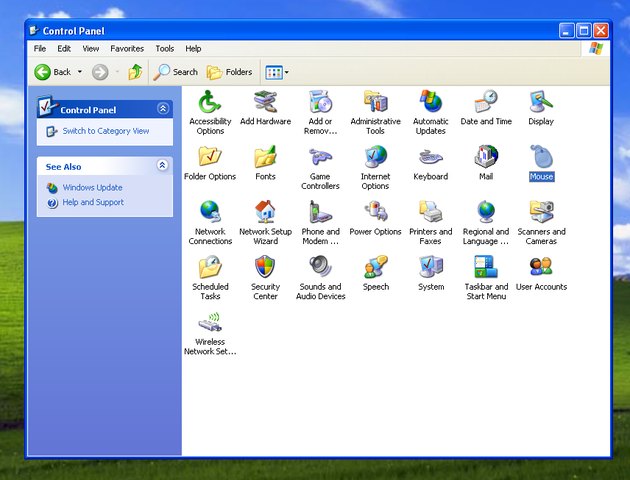Select Scheduled Tasks icon
Viewport: 630px width, 480px height.
click(x=210, y=267)
